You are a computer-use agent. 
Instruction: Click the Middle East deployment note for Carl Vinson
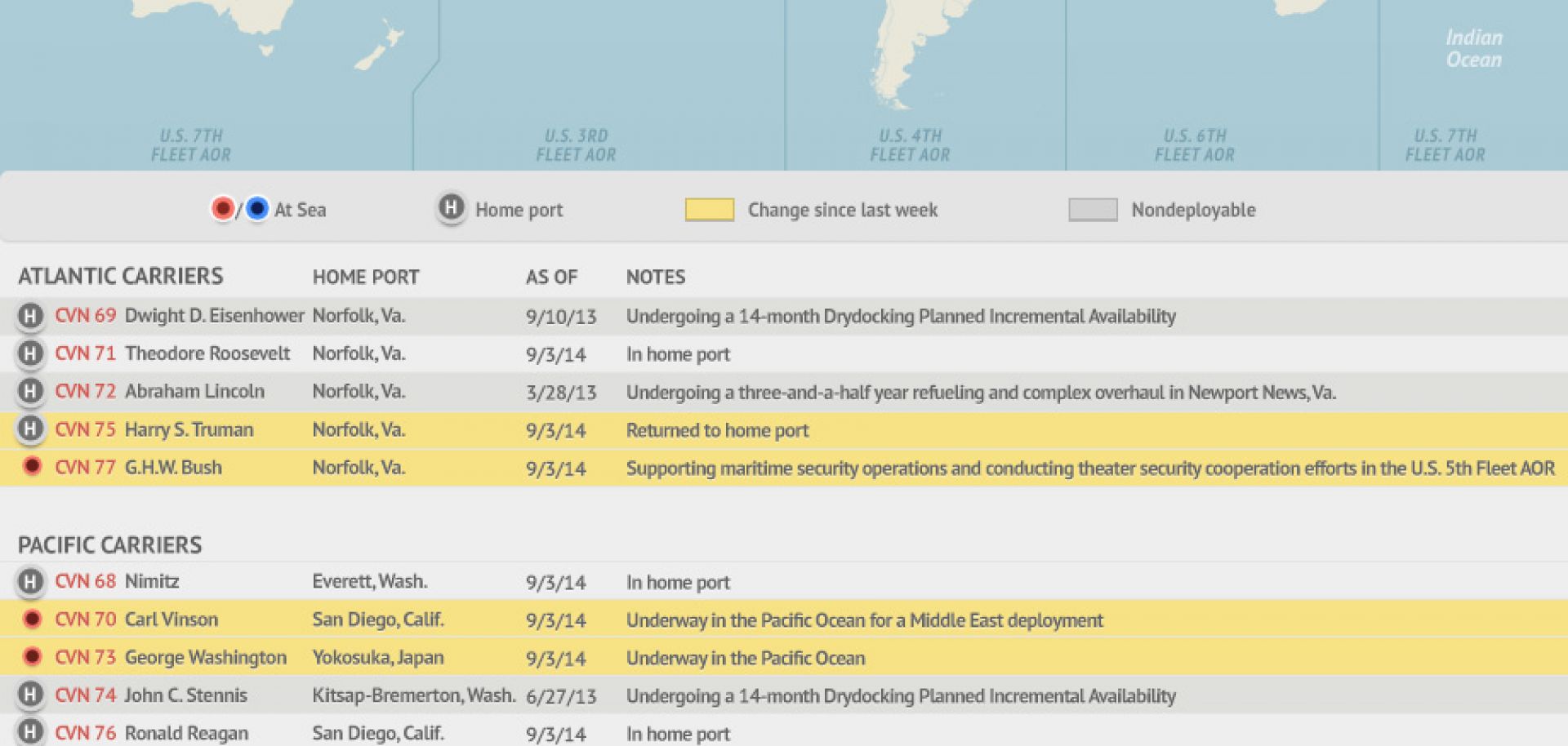point(865,620)
